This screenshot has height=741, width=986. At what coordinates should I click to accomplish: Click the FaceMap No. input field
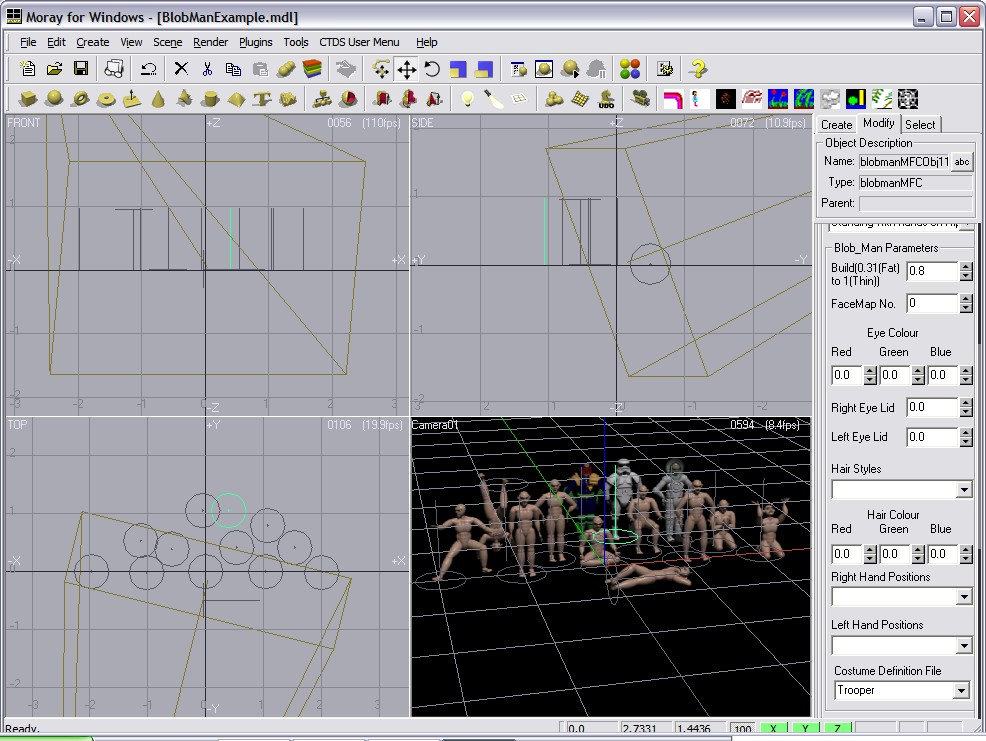[x=931, y=303]
